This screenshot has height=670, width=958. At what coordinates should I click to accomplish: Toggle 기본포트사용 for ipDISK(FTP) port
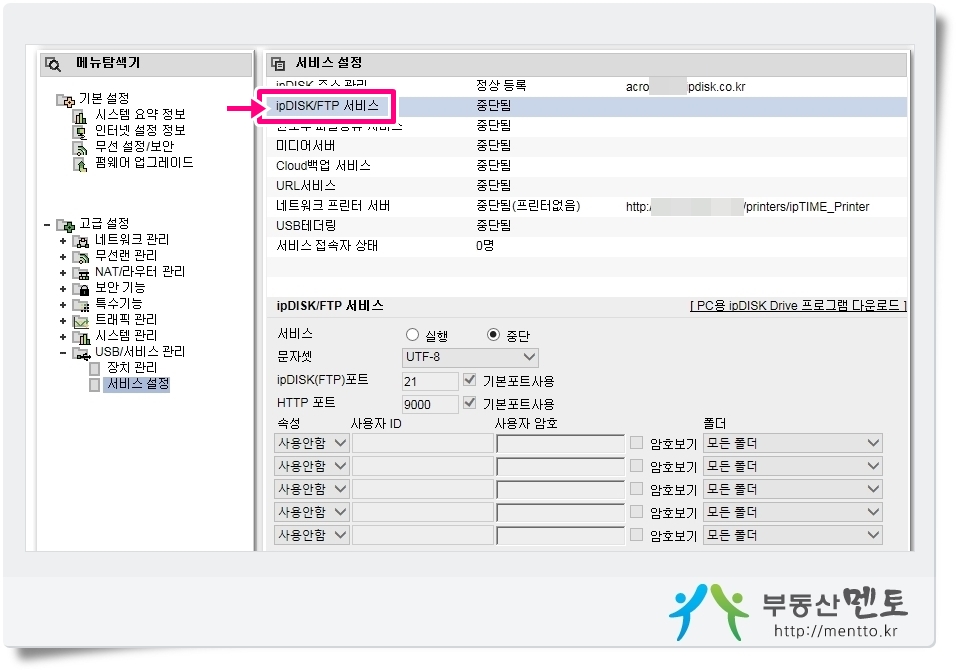tap(469, 380)
